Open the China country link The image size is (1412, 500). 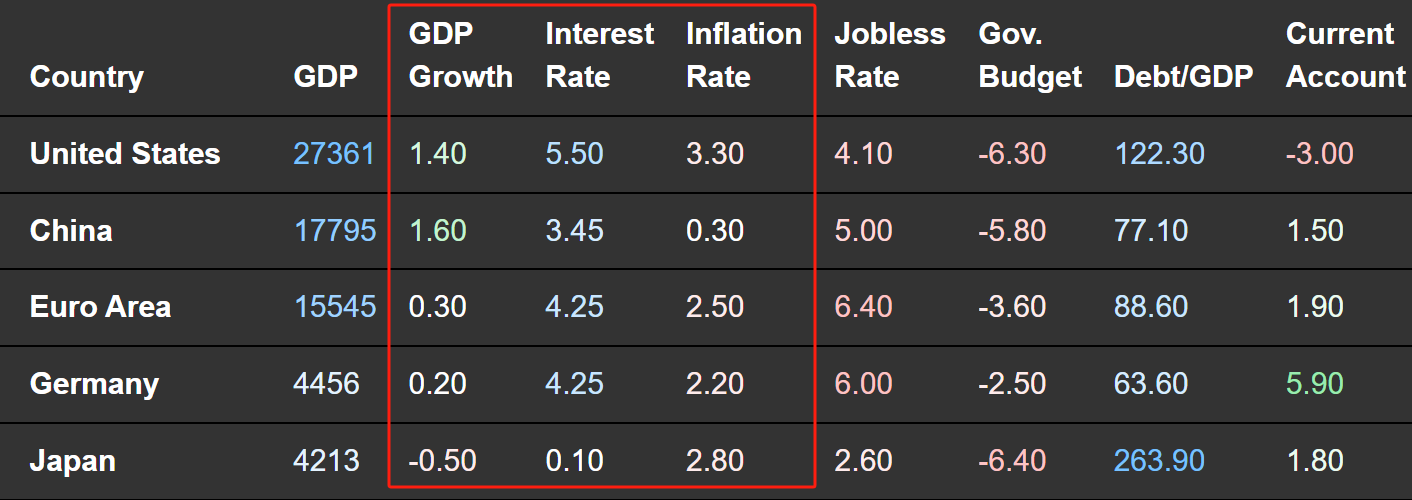(71, 231)
